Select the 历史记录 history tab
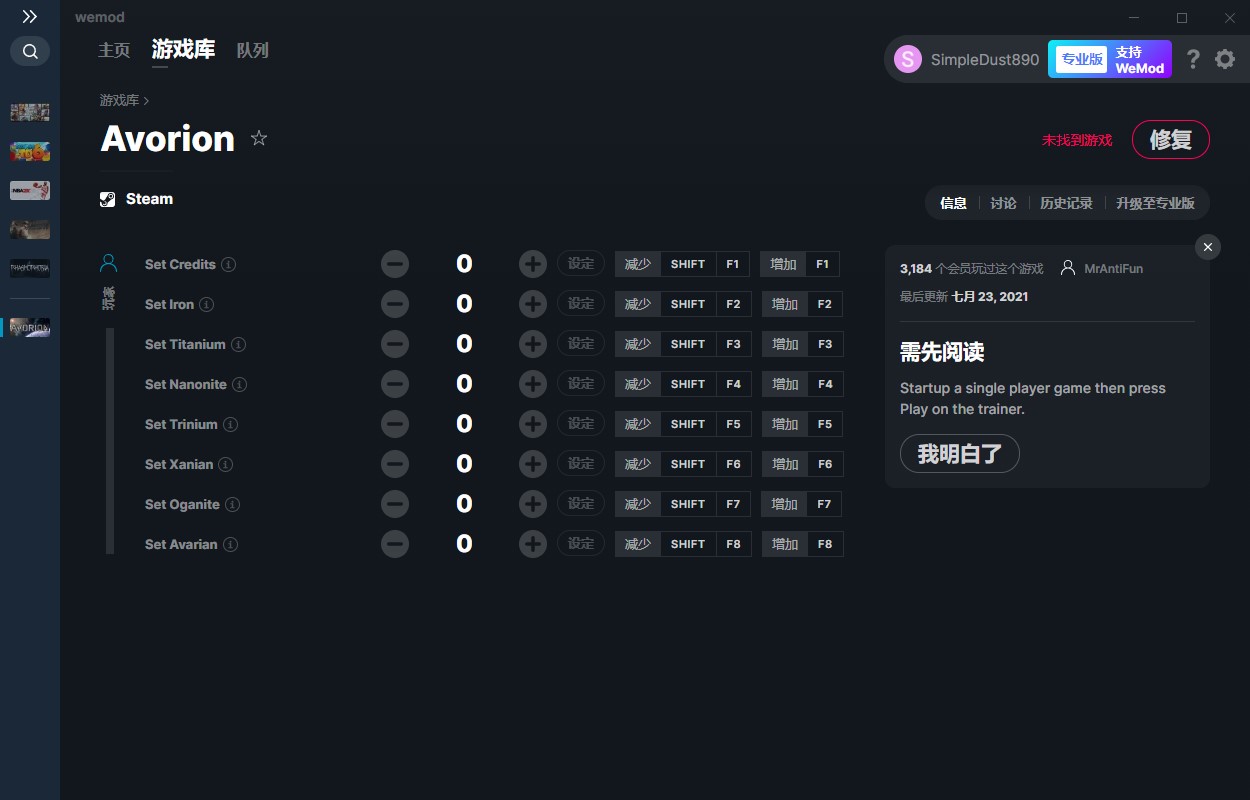 tap(1066, 203)
